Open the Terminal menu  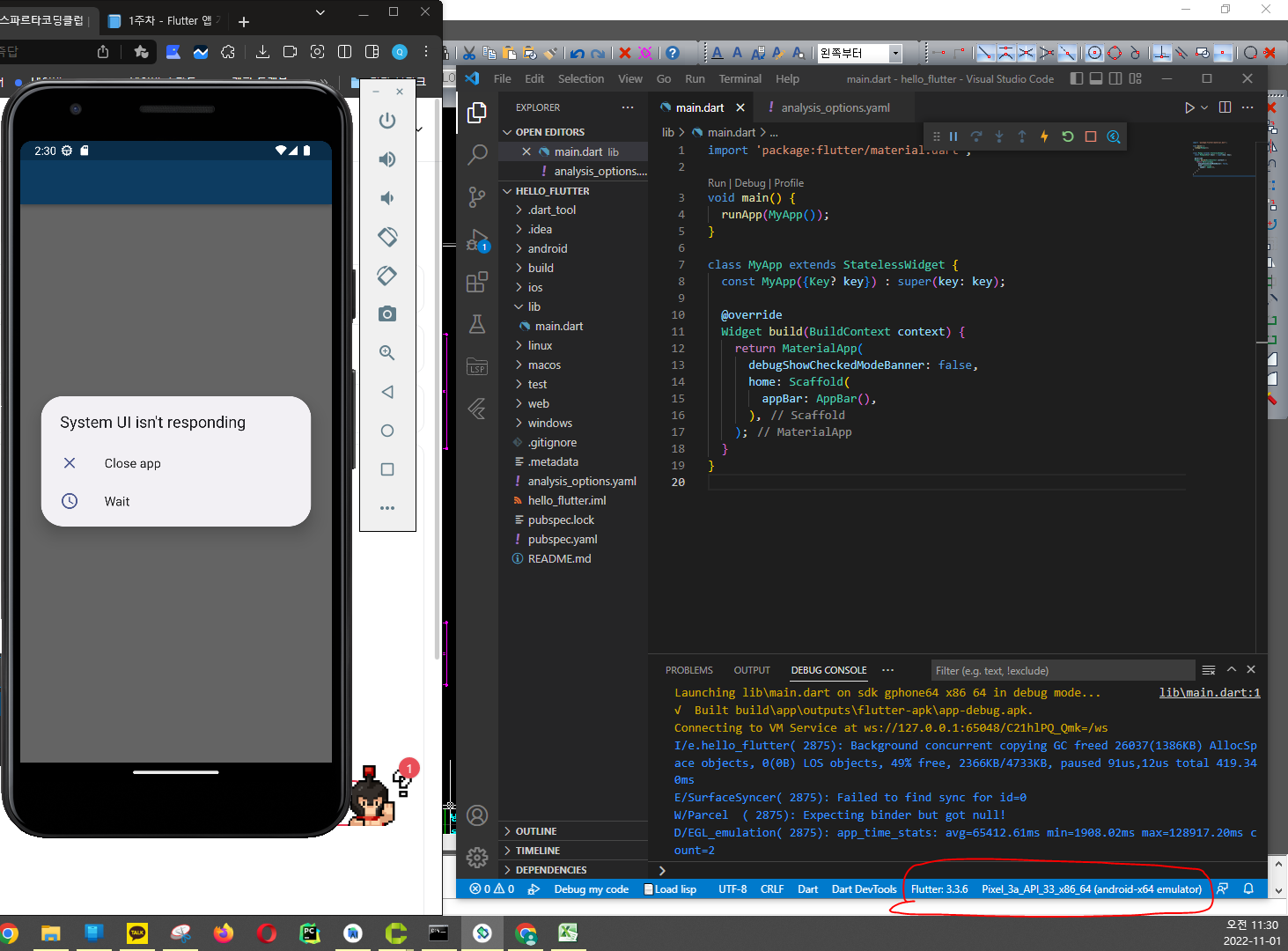pos(740,78)
